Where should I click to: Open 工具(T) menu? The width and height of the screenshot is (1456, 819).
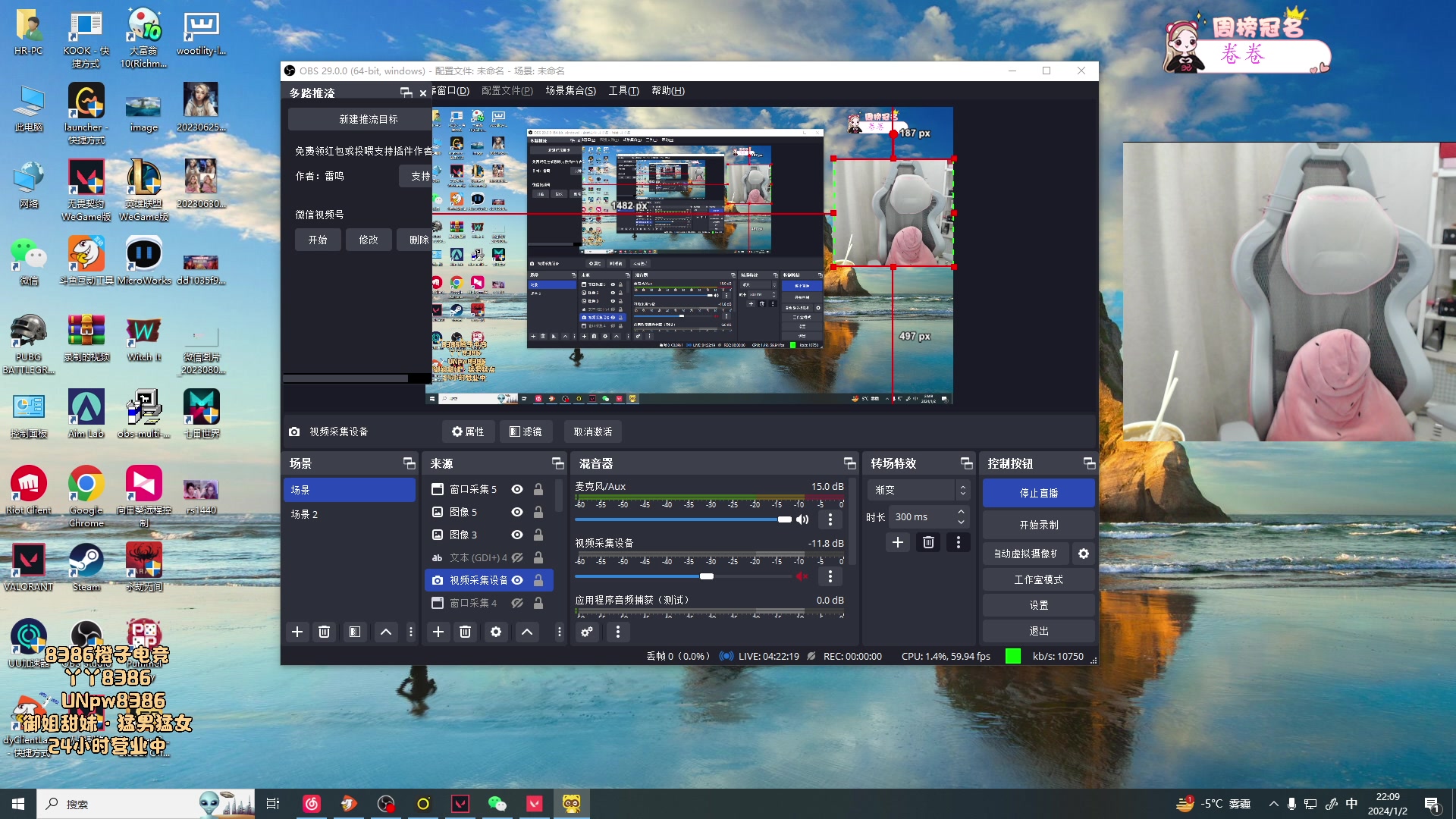(x=623, y=90)
